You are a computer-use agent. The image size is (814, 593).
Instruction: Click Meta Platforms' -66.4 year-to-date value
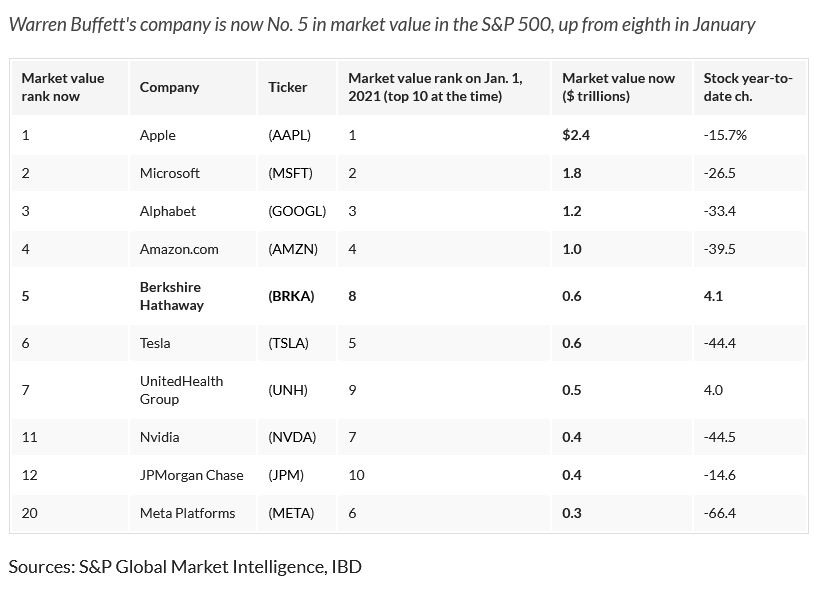[x=719, y=513]
